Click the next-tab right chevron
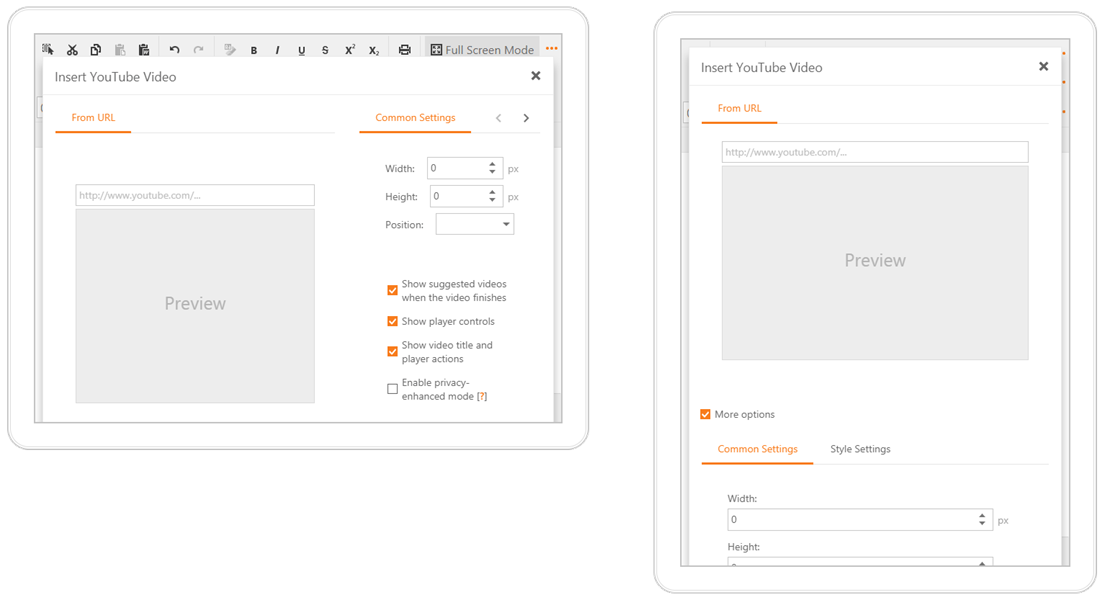This screenshot has height=610, width=1120. 526,118
